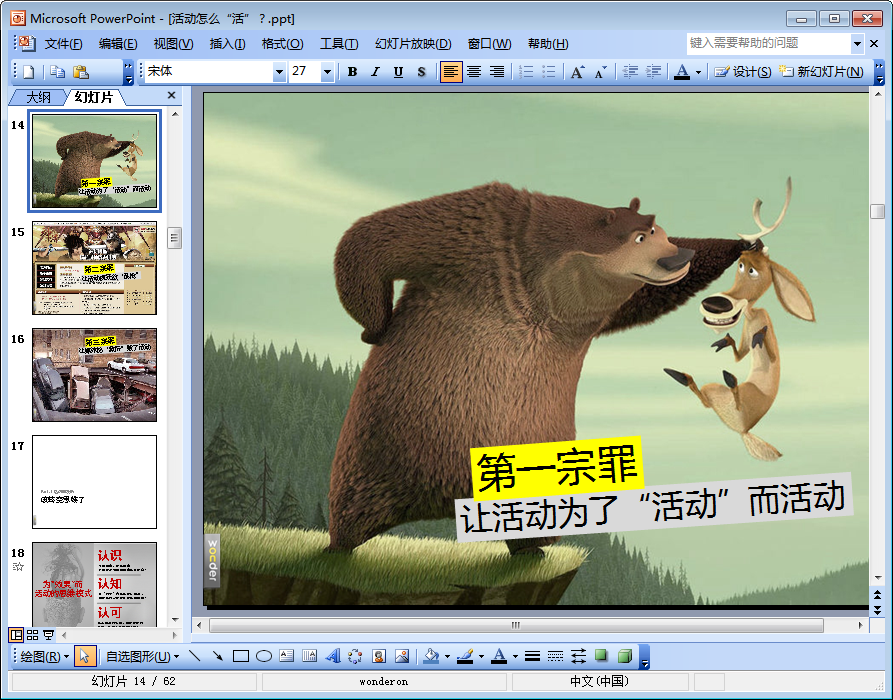Go to next slide via double-down arrows
This screenshot has width=893, height=700.
click(x=877, y=609)
